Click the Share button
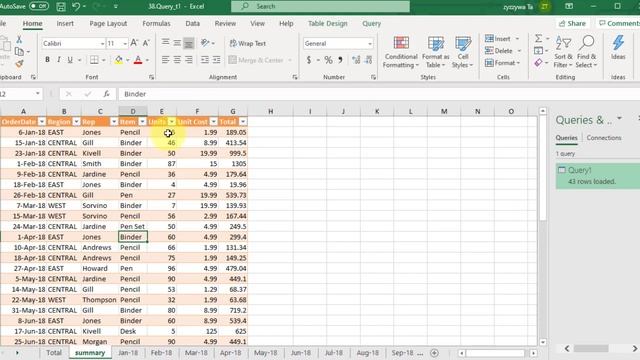Viewport: 640px width, 360px height. tap(572, 24)
